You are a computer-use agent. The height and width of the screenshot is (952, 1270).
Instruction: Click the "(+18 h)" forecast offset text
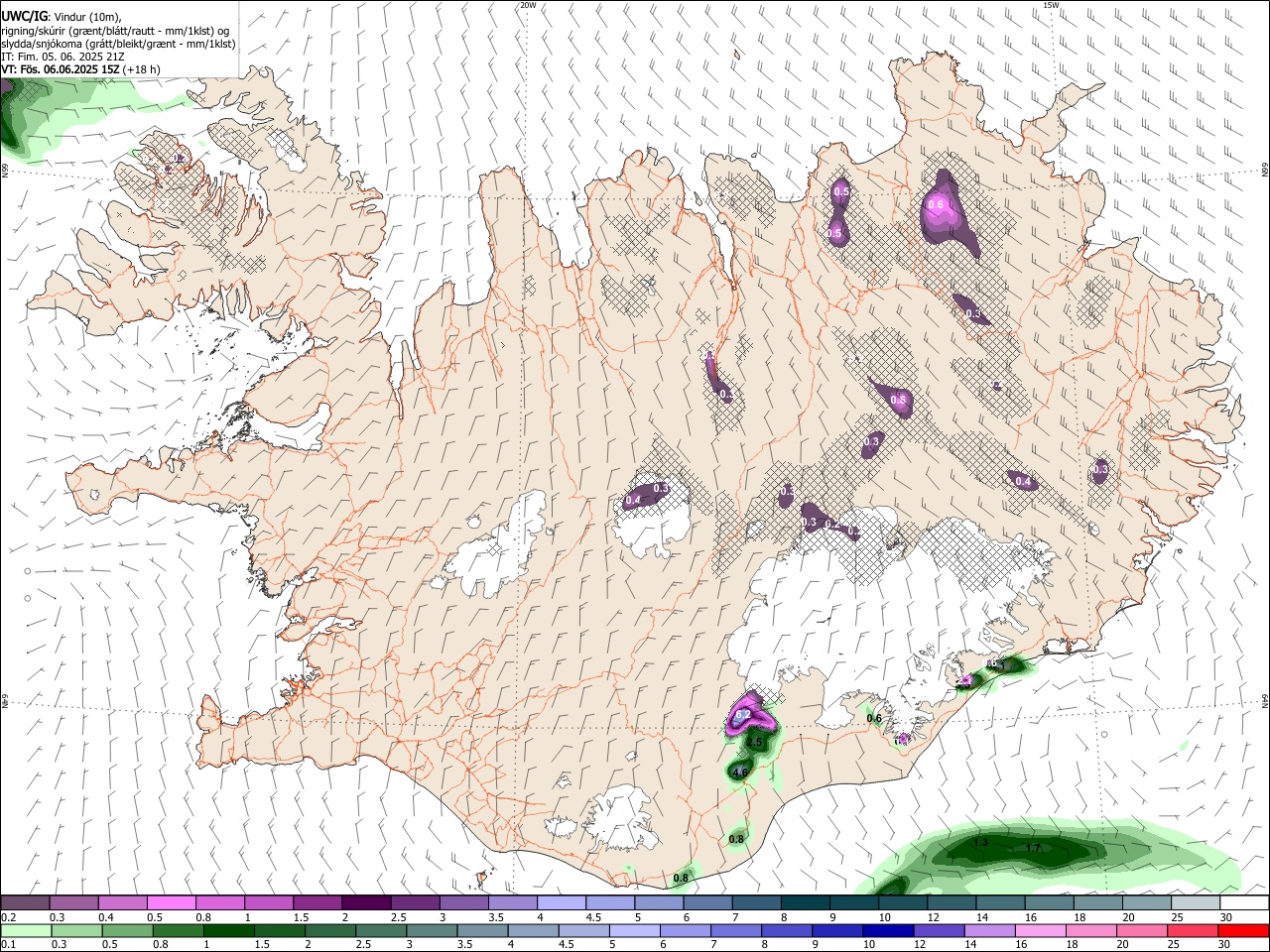142,69
